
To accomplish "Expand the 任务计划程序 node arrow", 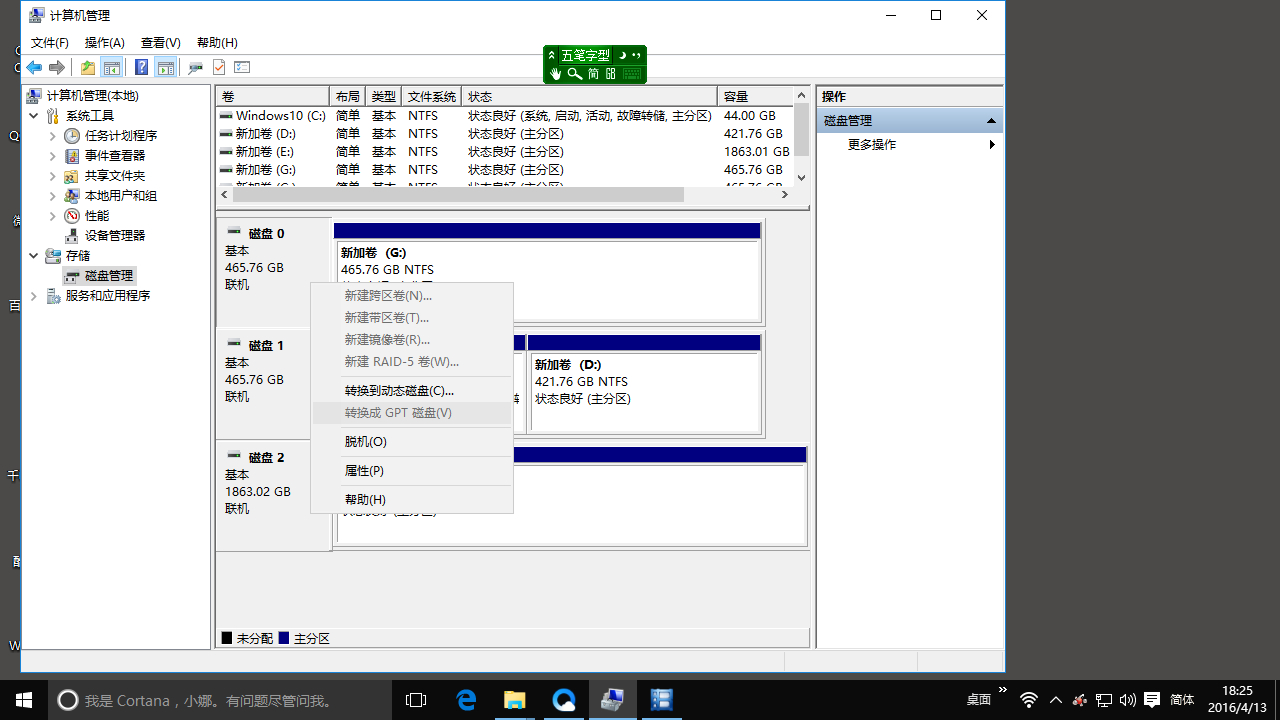I will click(53, 136).
